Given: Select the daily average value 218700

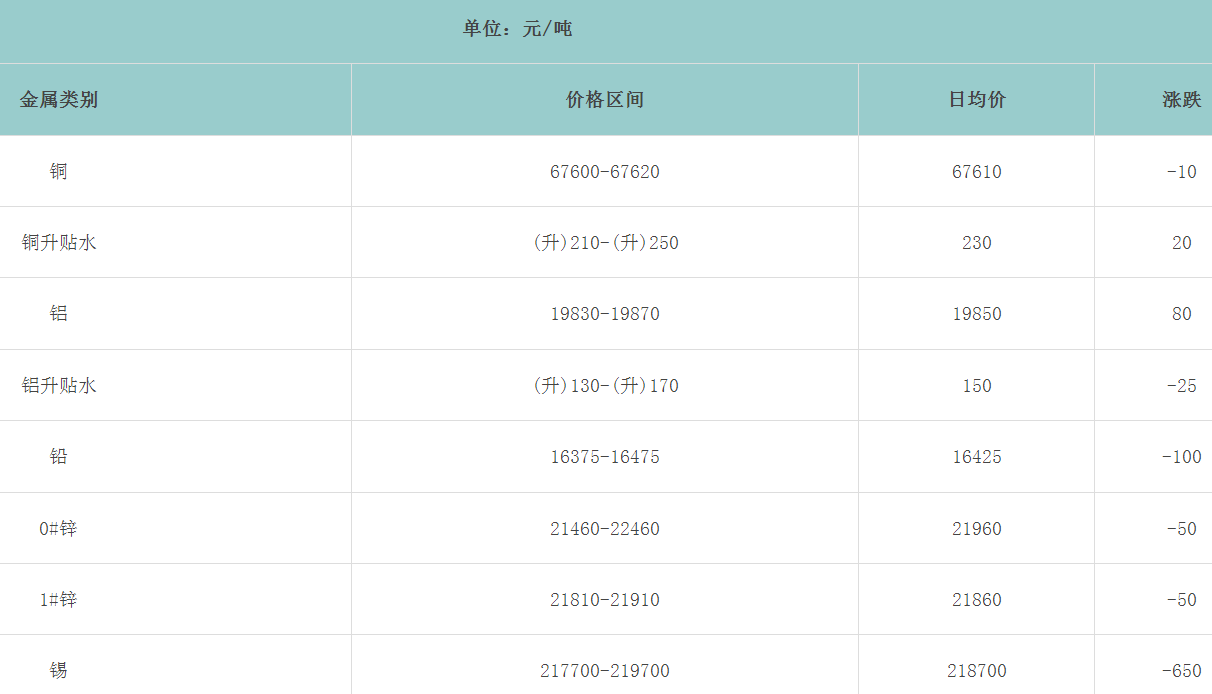Looking at the screenshot, I should point(976,671).
